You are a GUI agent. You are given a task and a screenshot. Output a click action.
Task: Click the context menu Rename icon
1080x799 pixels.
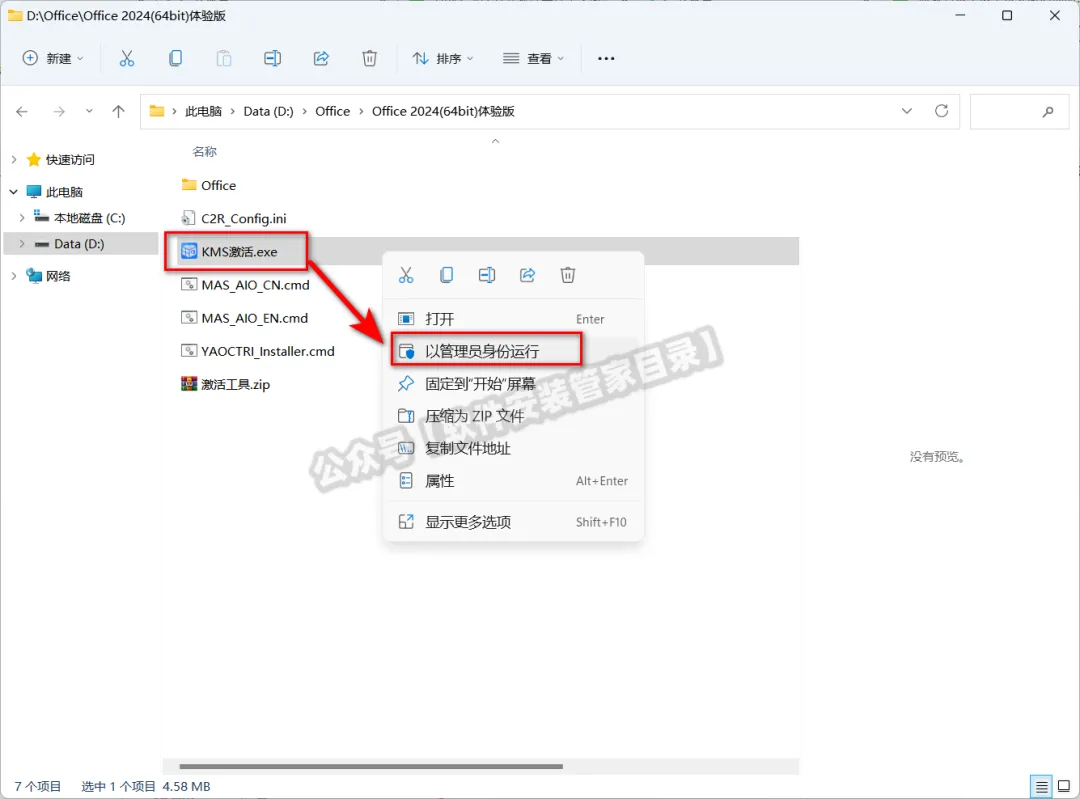pos(487,275)
